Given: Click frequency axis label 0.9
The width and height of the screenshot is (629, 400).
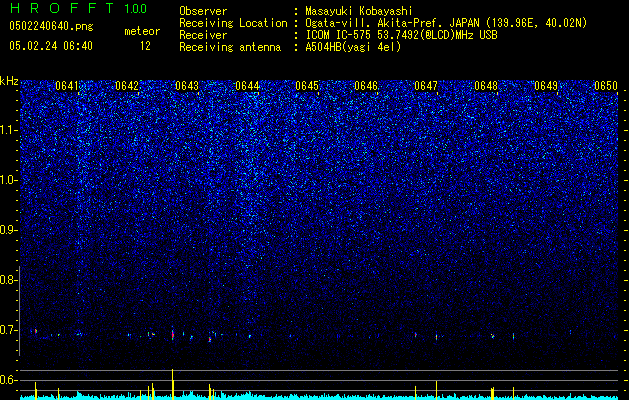Looking at the screenshot, I should (x=8, y=230).
